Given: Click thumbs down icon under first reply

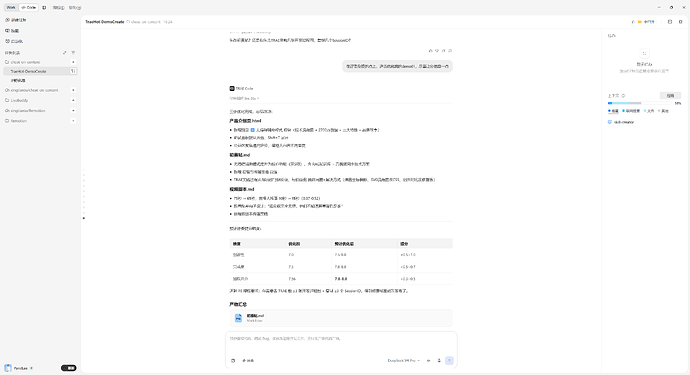Looking at the screenshot, I should 437,51.
